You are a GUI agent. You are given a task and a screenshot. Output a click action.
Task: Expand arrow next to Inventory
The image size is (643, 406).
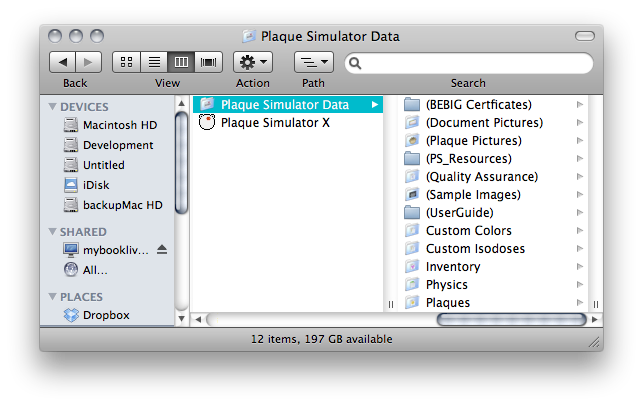point(580,267)
